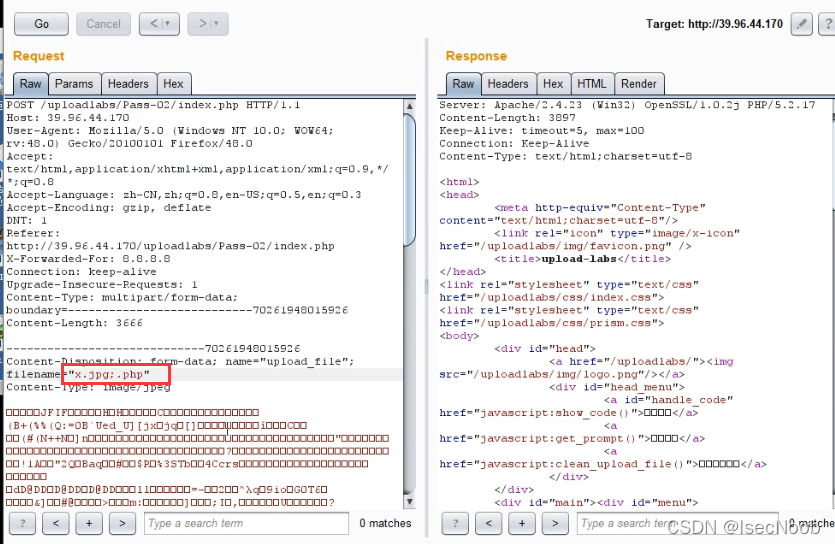The height and width of the screenshot is (544, 835).
Task: Open help via question mark beside target
Action: [827, 24]
